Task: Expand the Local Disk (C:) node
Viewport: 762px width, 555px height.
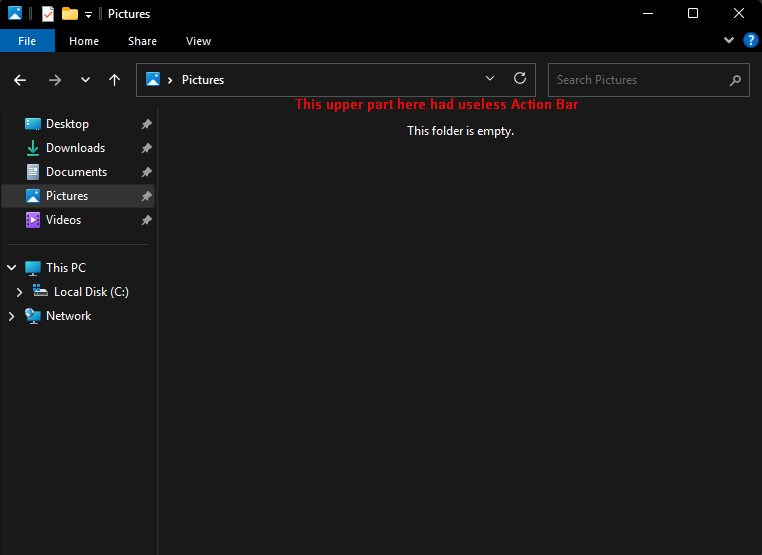Action: tap(19, 292)
